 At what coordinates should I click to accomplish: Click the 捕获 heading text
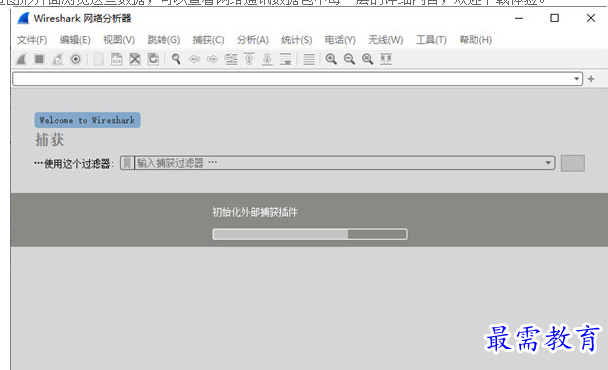[x=50, y=140]
